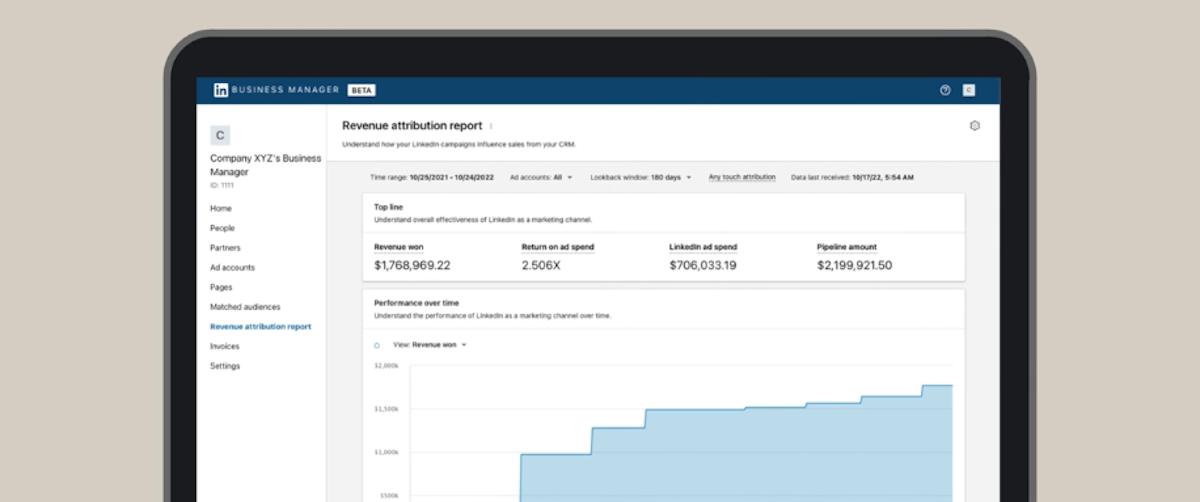Open Partners in the sidebar
1200x502 pixels.
[x=225, y=248]
